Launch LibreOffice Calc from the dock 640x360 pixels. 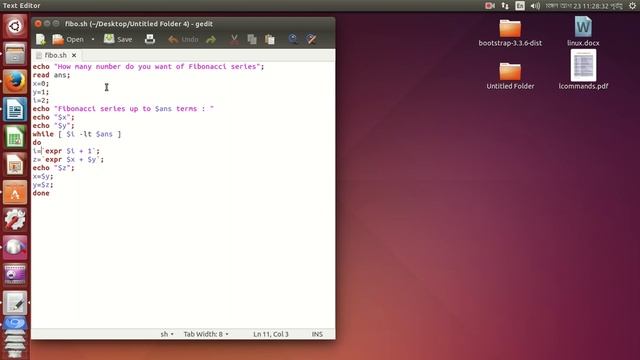[x=15, y=137]
